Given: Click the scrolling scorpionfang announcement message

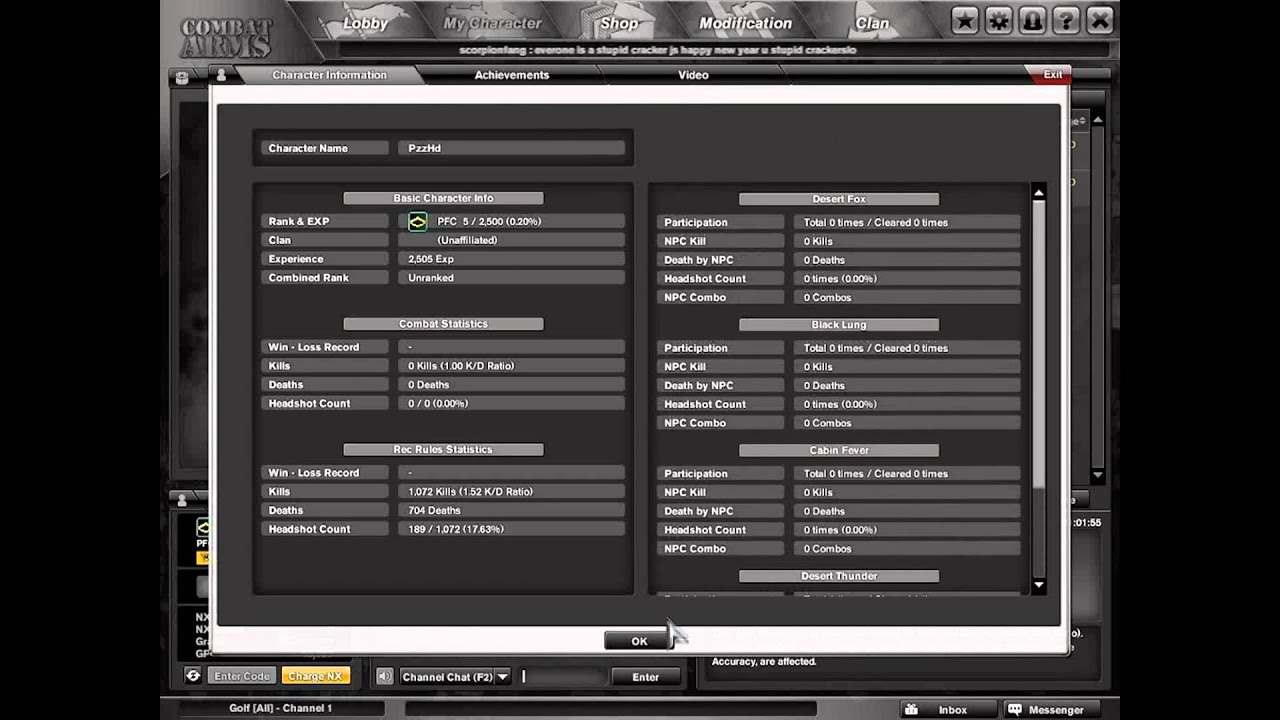Looking at the screenshot, I should tap(657, 50).
